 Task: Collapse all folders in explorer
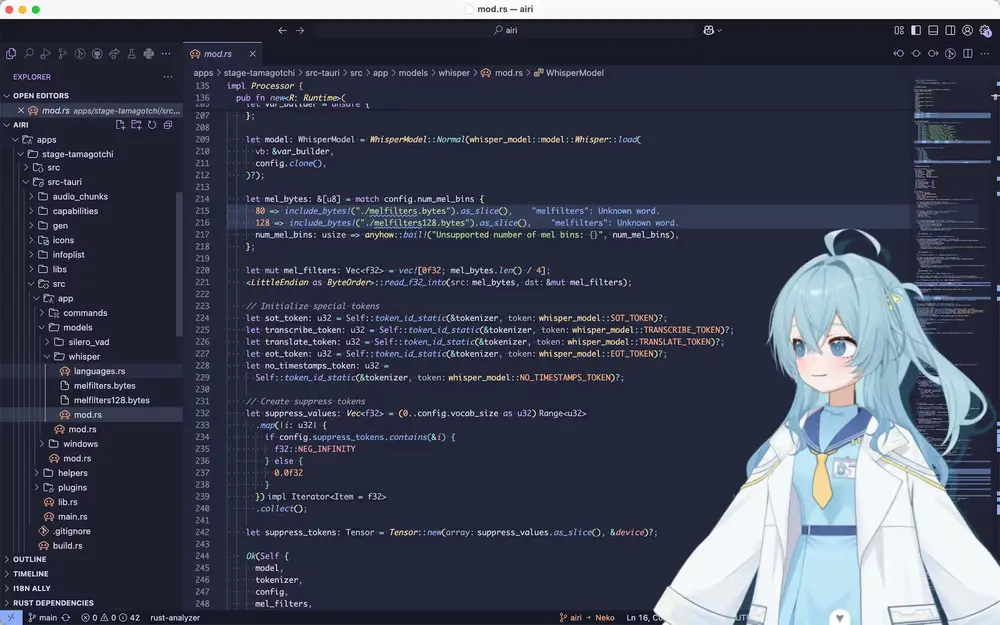coord(168,125)
